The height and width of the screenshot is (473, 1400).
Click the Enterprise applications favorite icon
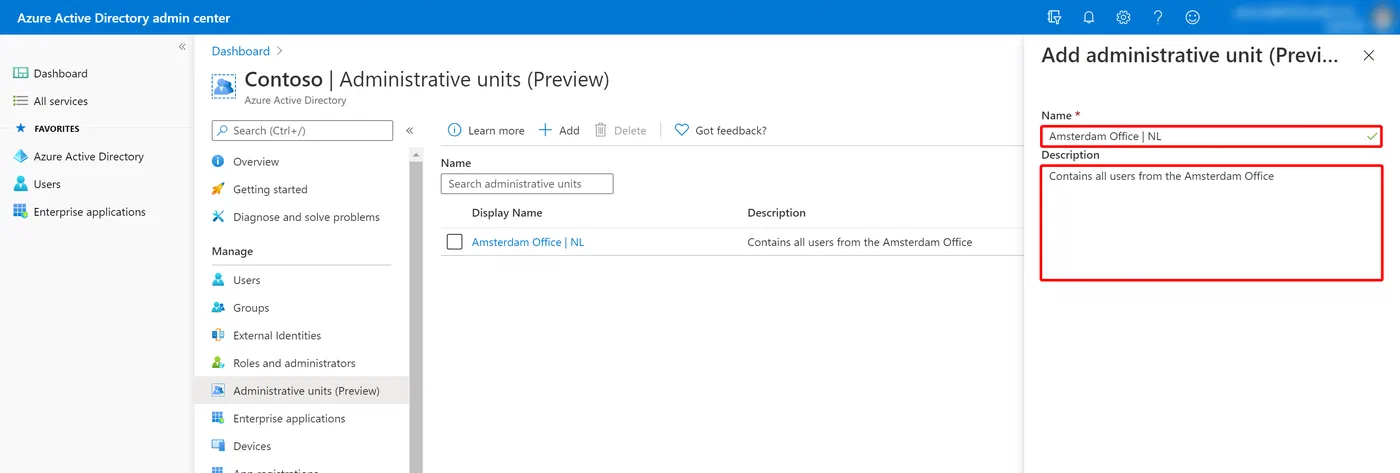click(20, 212)
